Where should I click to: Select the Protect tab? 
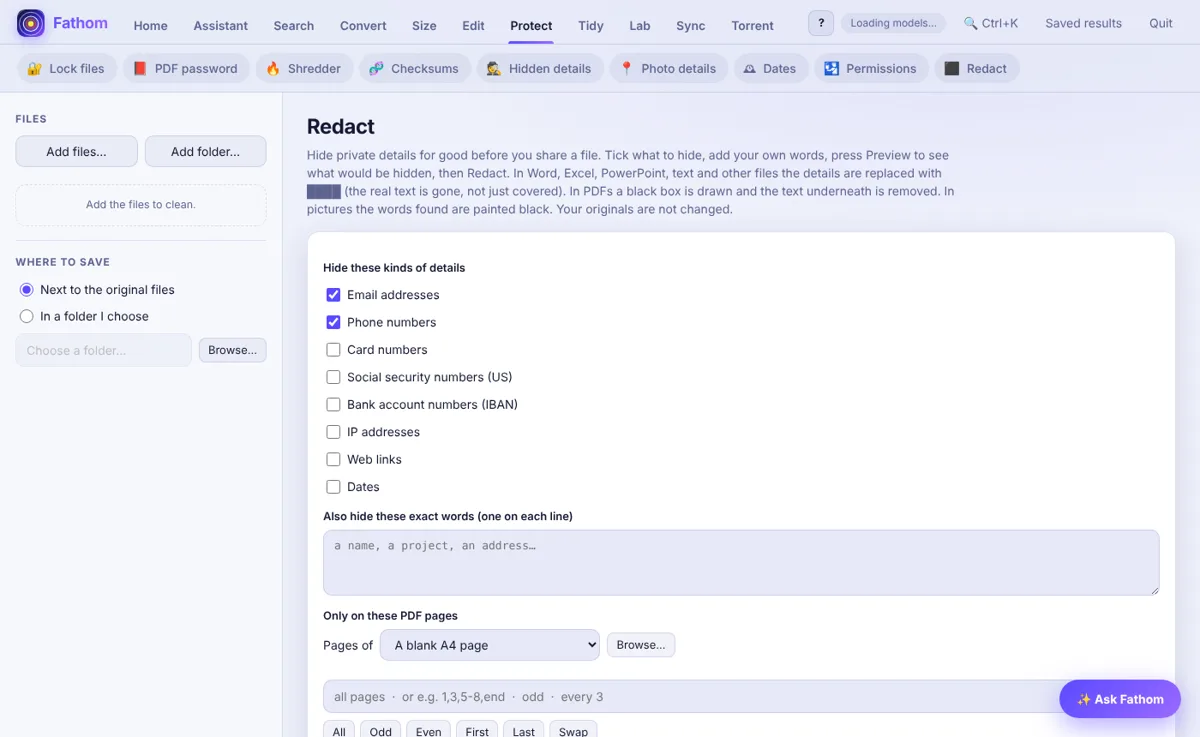531,26
